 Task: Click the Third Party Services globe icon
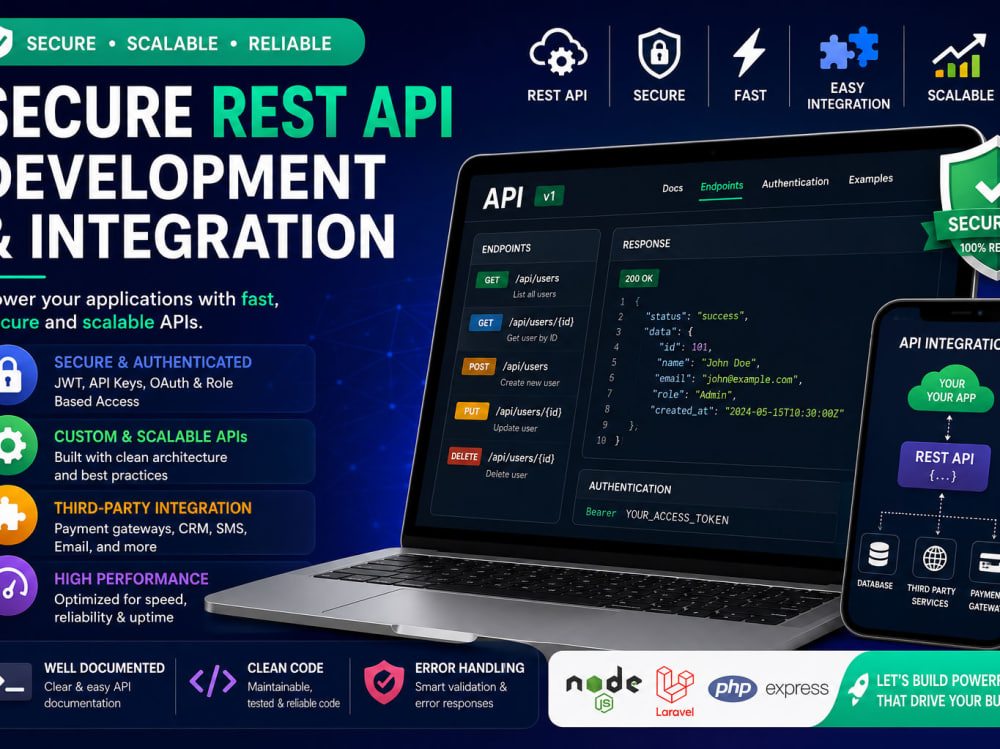pos(934,559)
